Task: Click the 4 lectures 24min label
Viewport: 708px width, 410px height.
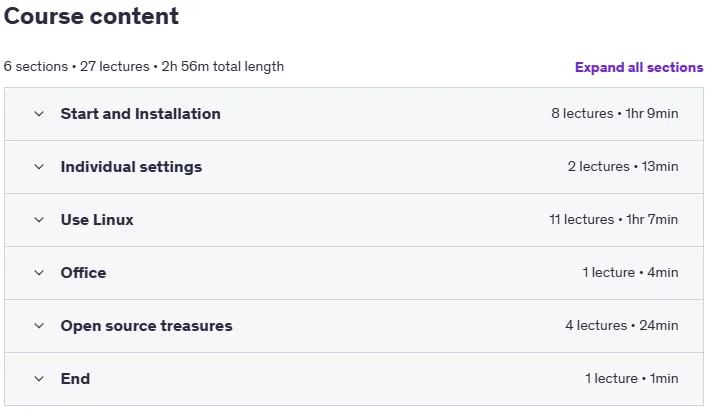Action: (x=622, y=325)
